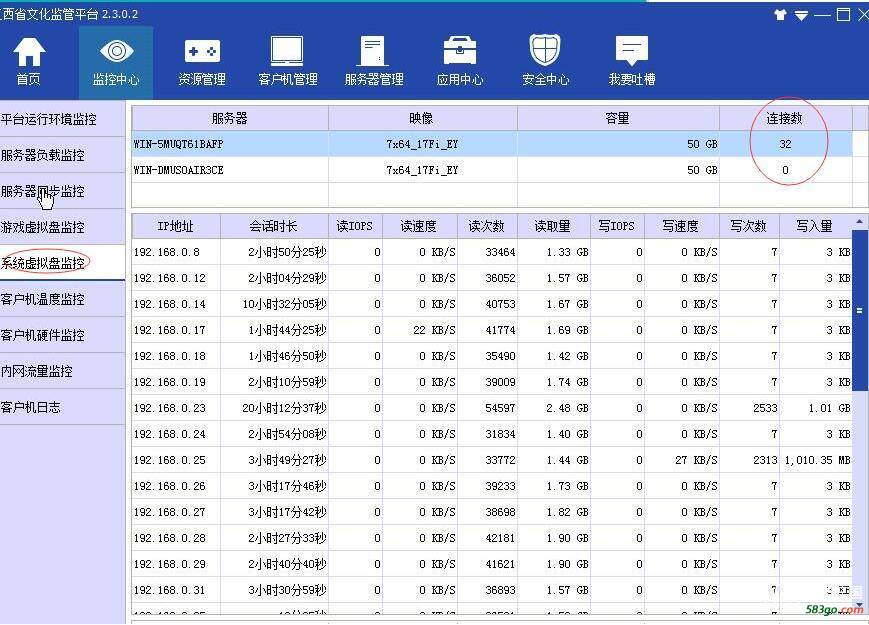This screenshot has width=869, height=625.
Task: Sort by 读速度 column header
Action: pos(420,226)
